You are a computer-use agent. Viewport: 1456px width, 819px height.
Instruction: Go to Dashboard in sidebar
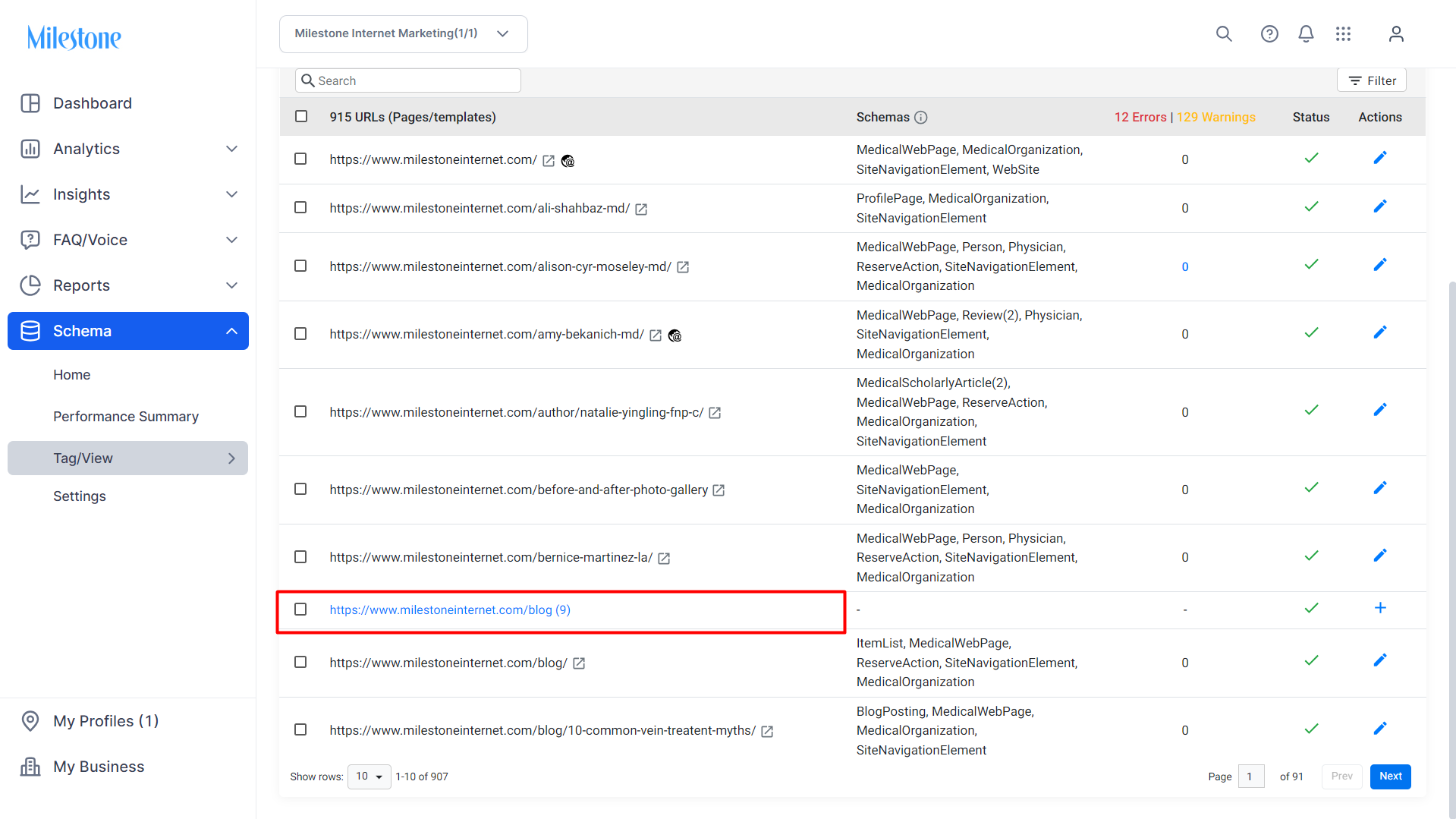pos(92,103)
